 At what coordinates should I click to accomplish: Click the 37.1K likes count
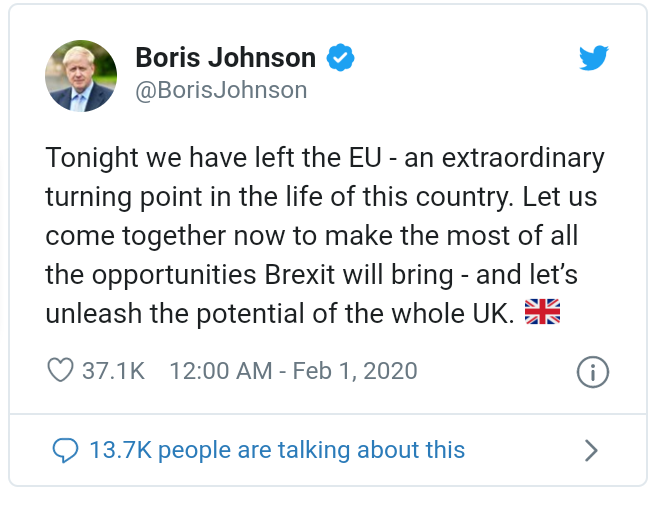click(x=113, y=371)
